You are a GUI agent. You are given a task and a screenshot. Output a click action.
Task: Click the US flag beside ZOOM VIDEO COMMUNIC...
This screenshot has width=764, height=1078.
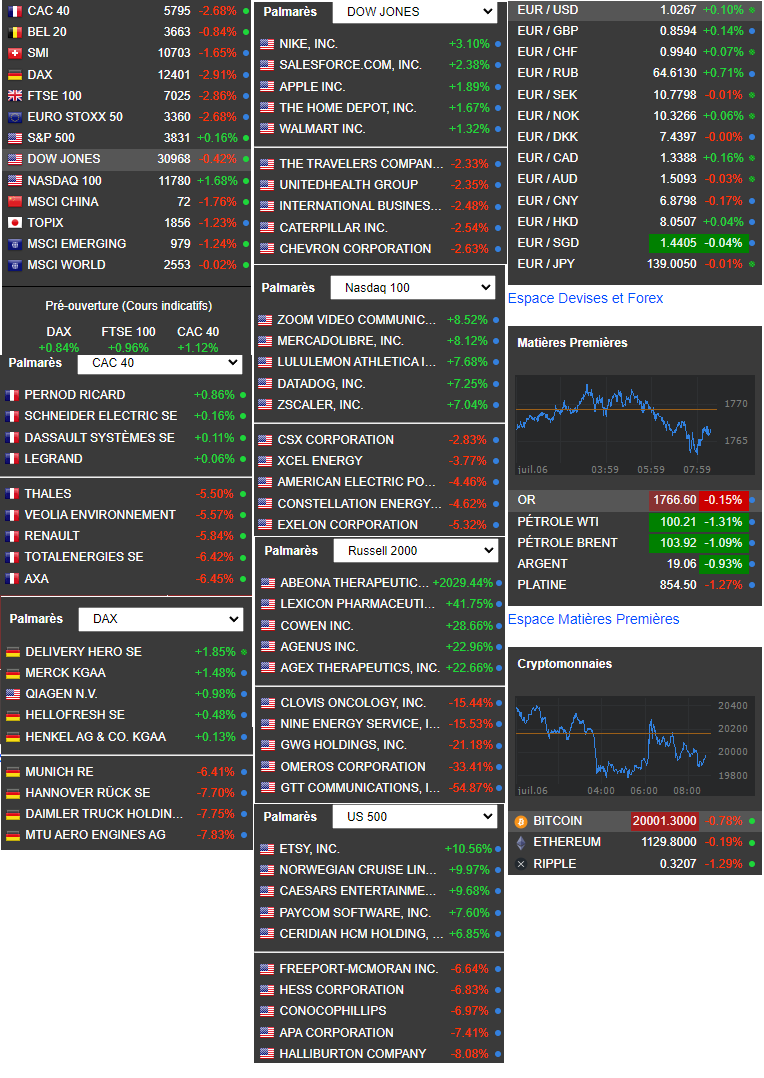click(265, 320)
